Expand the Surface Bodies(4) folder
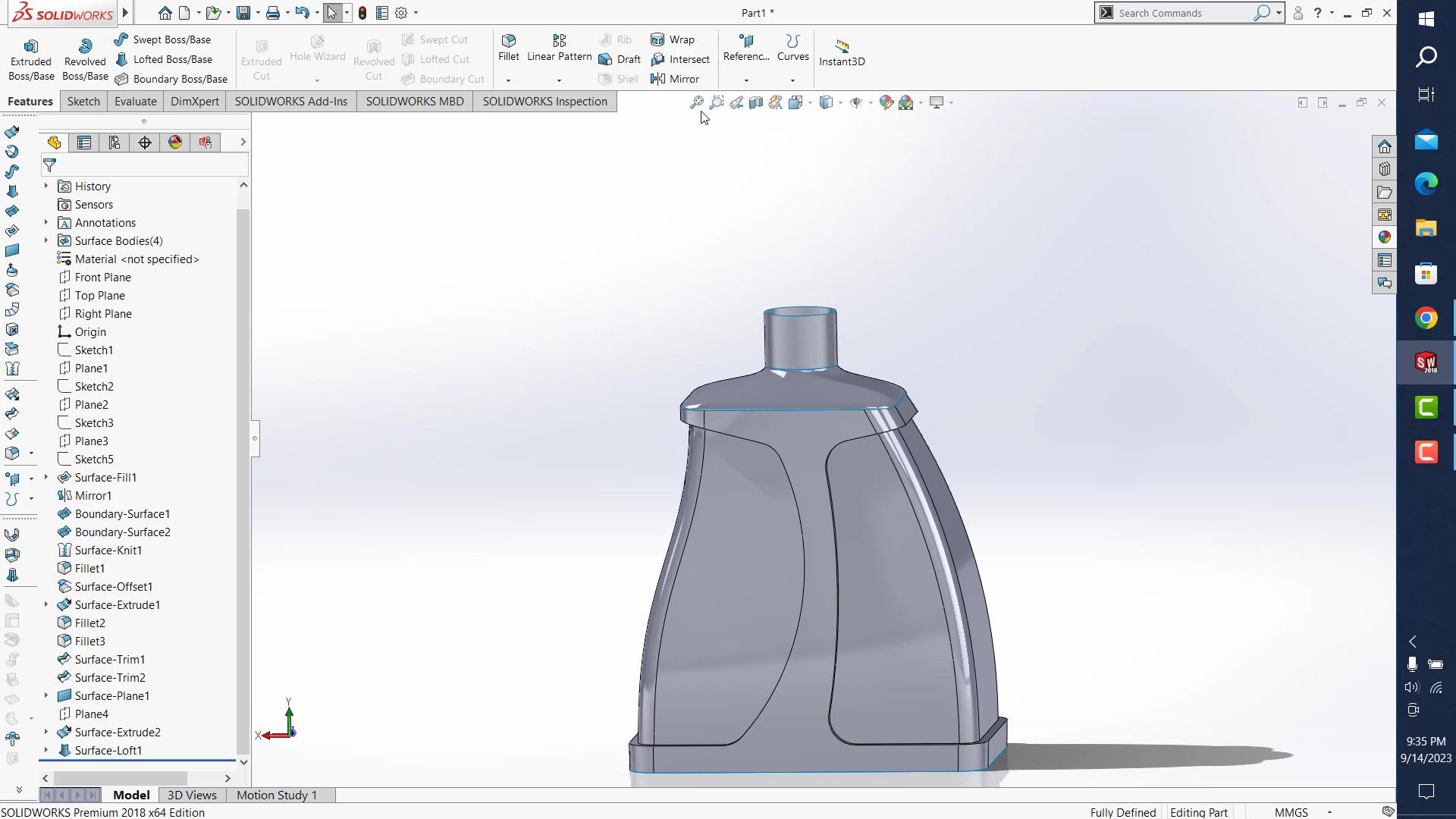The height and width of the screenshot is (819, 1456). tap(45, 240)
